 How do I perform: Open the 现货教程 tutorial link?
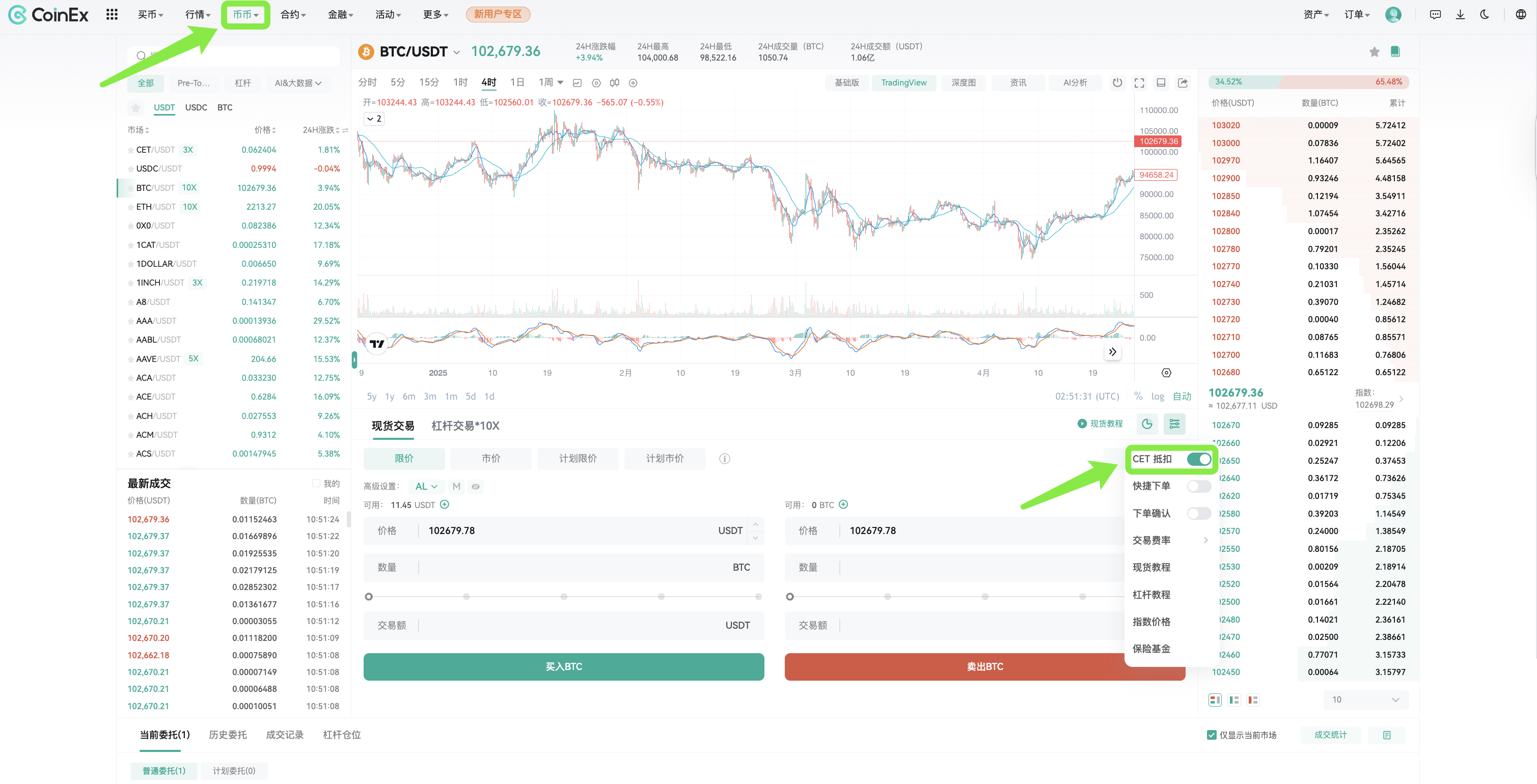click(x=1100, y=424)
